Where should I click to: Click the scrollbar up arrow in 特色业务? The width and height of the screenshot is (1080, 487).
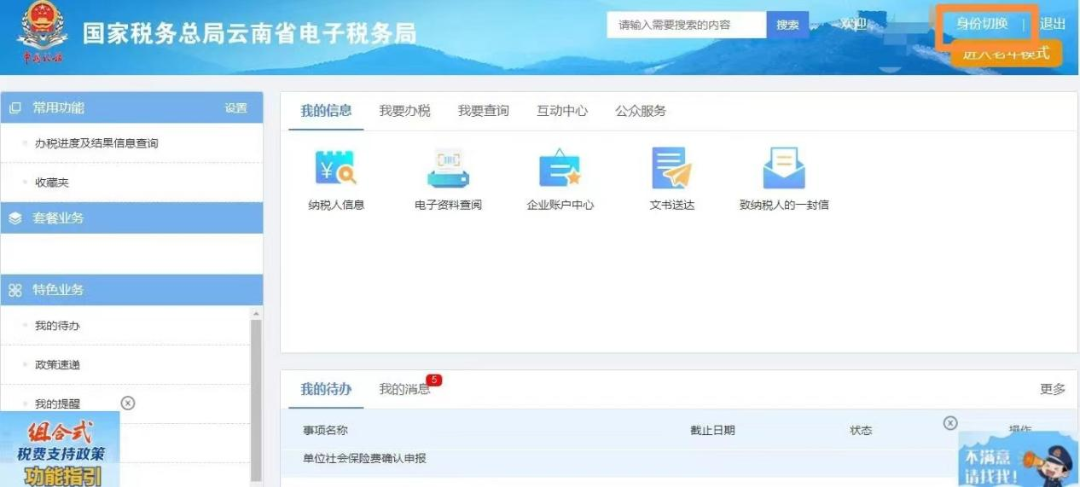point(256,313)
